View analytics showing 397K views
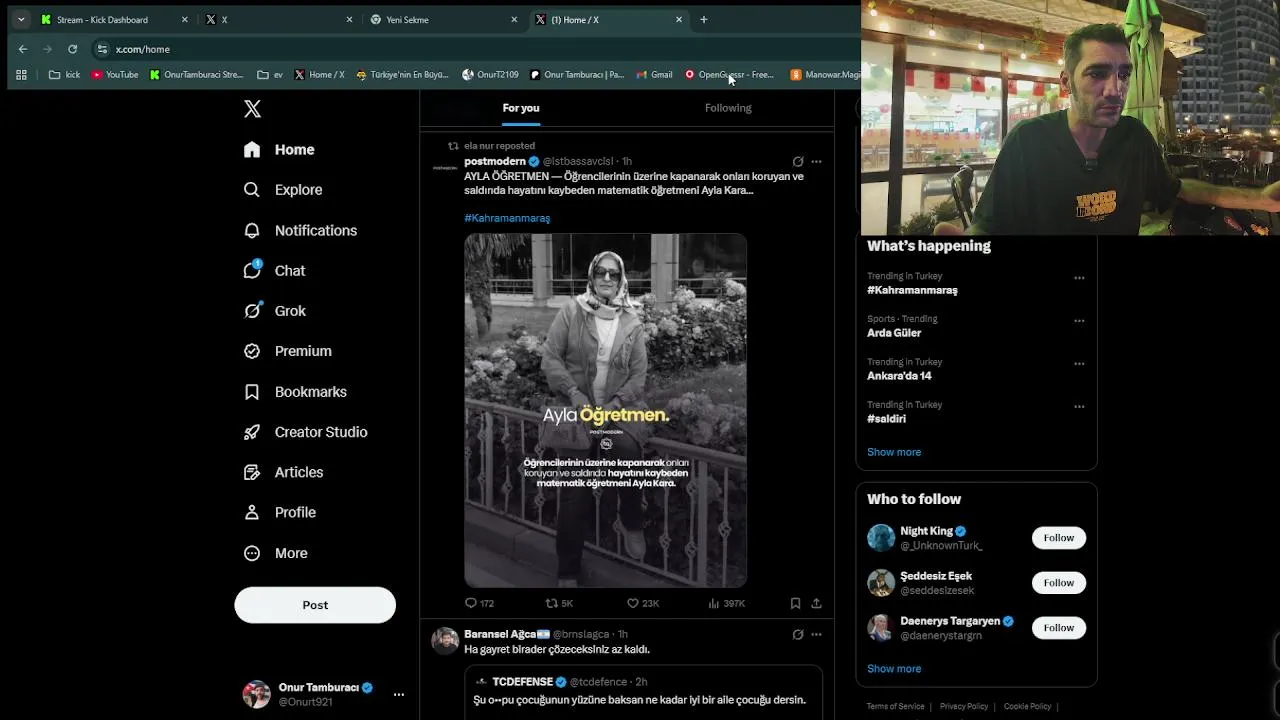The height and width of the screenshot is (720, 1280). point(726,603)
